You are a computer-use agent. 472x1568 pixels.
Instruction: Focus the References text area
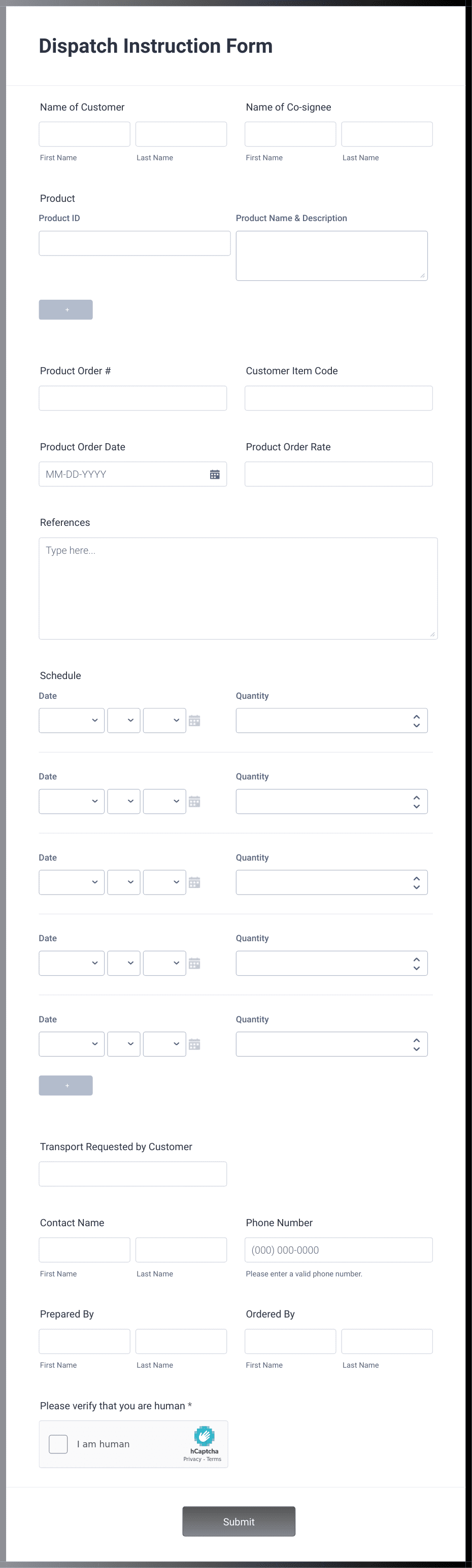pos(238,588)
